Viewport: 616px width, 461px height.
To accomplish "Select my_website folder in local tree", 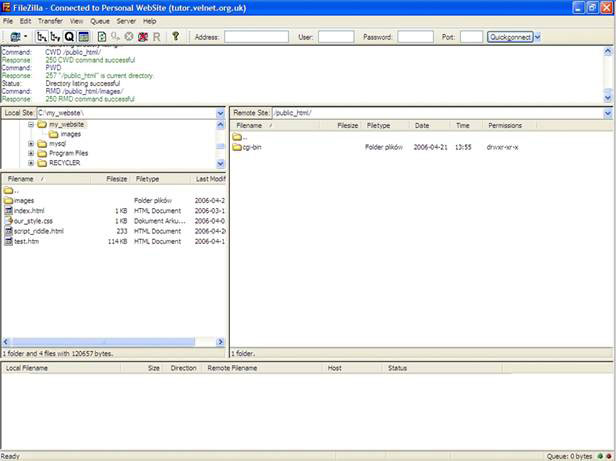I will pos(66,125).
